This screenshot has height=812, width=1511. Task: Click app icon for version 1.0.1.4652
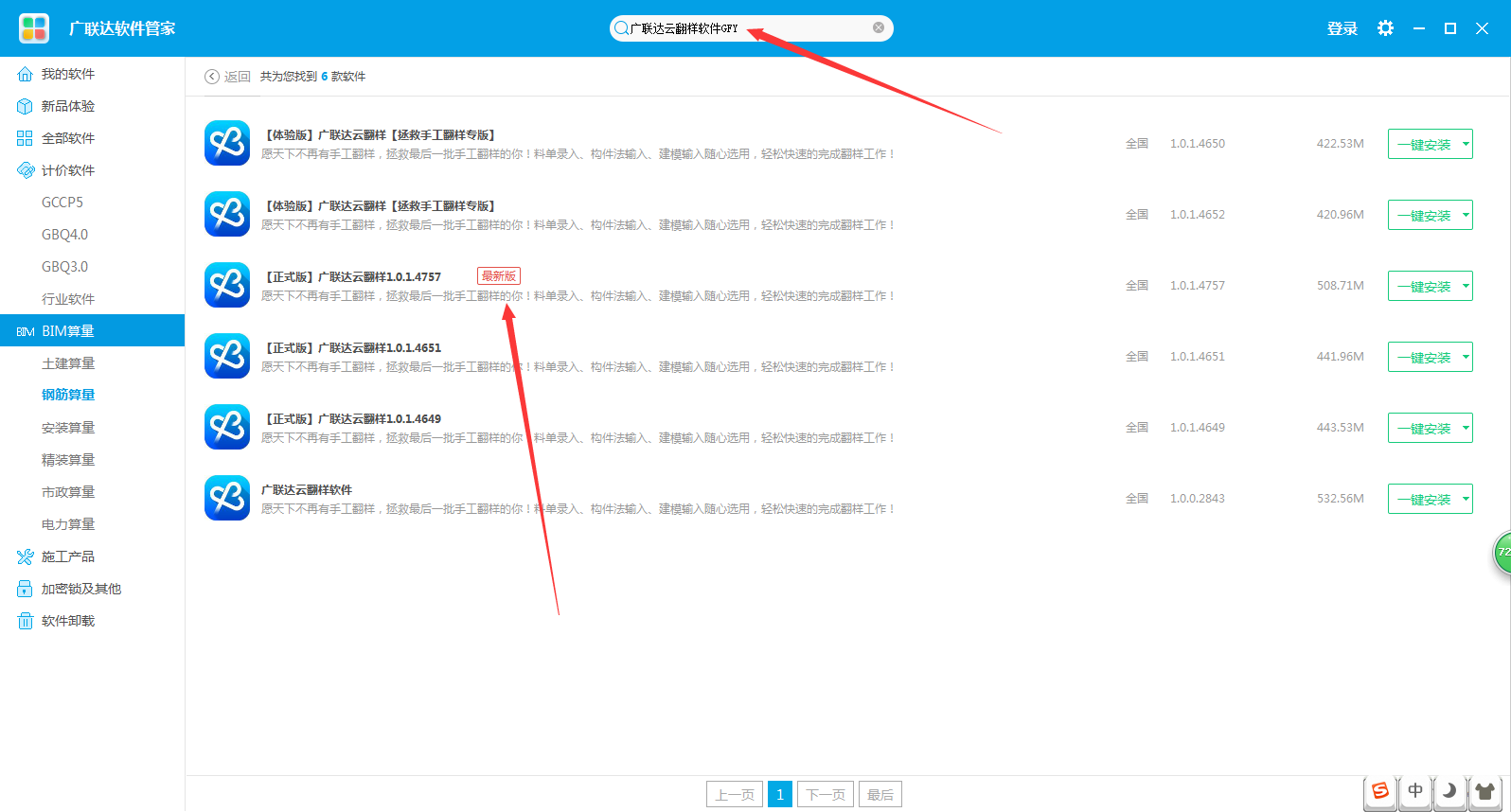click(x=227, y=214)
